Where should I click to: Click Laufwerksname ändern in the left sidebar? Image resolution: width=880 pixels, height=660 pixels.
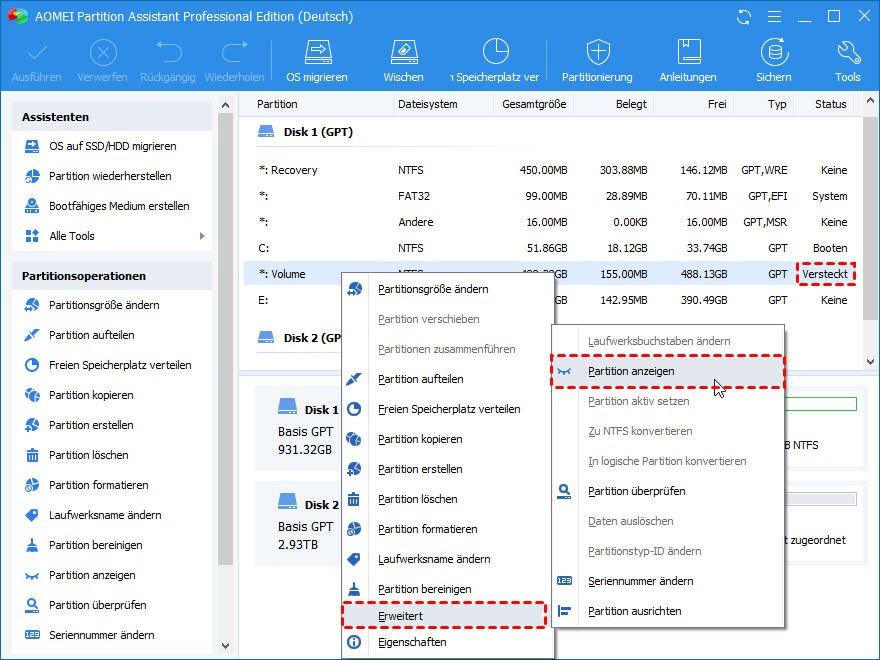(x=105, y=515)
